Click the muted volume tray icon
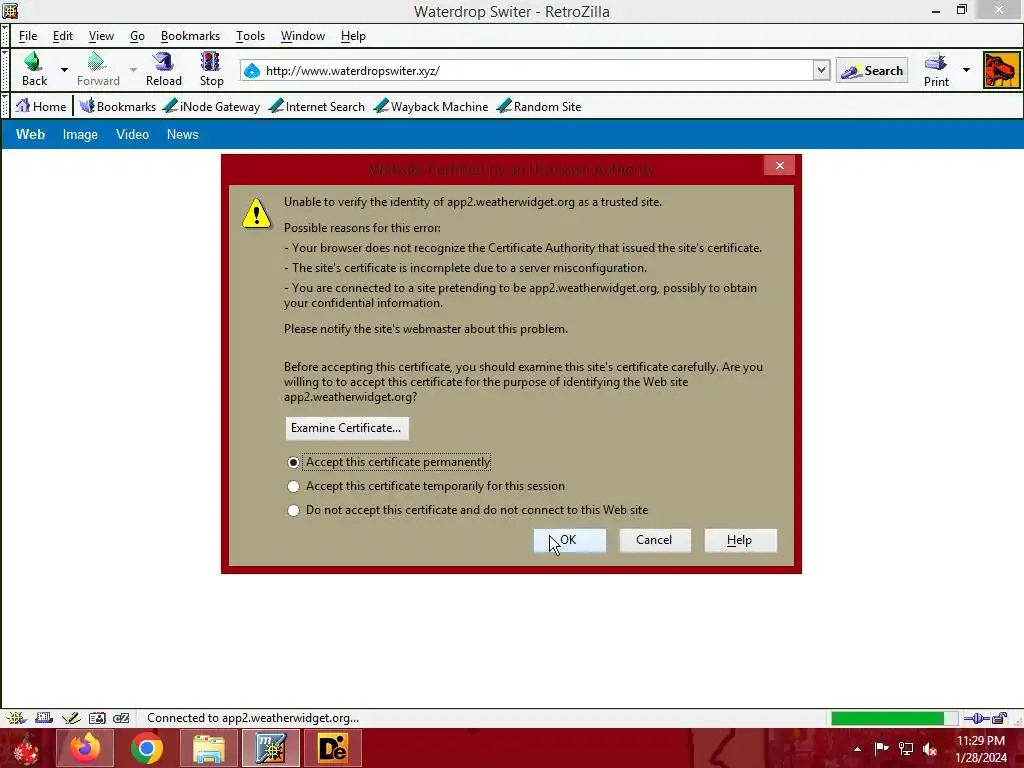The image size is (1024, 768). tap(930, 748)
